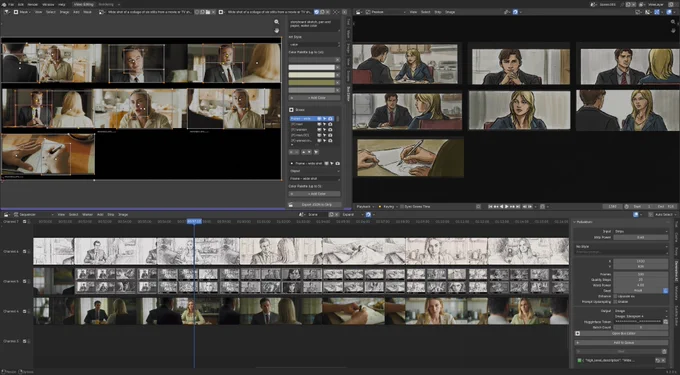Open the Render menu

point(33,4)
